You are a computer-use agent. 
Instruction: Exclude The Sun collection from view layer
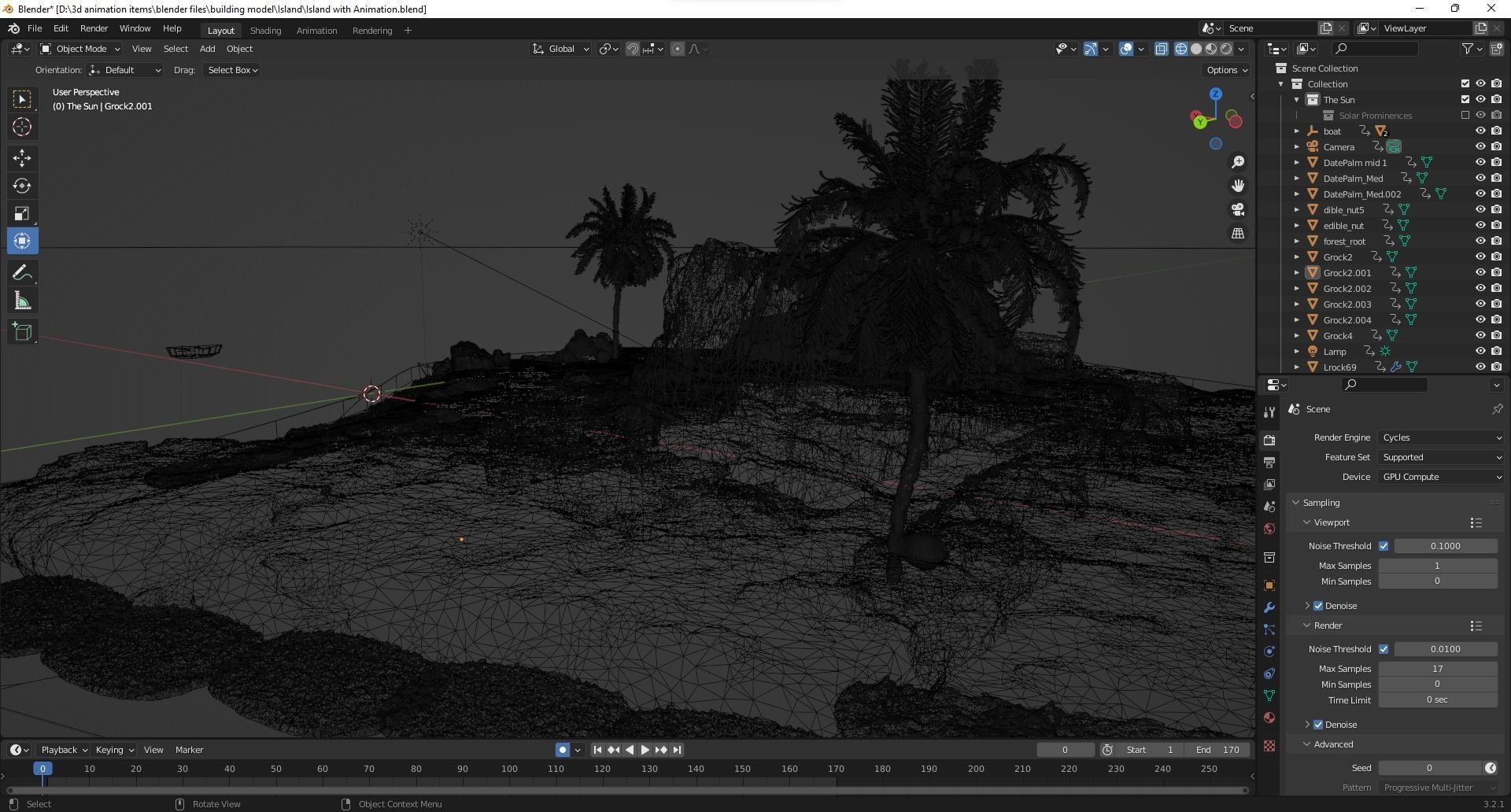tap(1465, 100)
